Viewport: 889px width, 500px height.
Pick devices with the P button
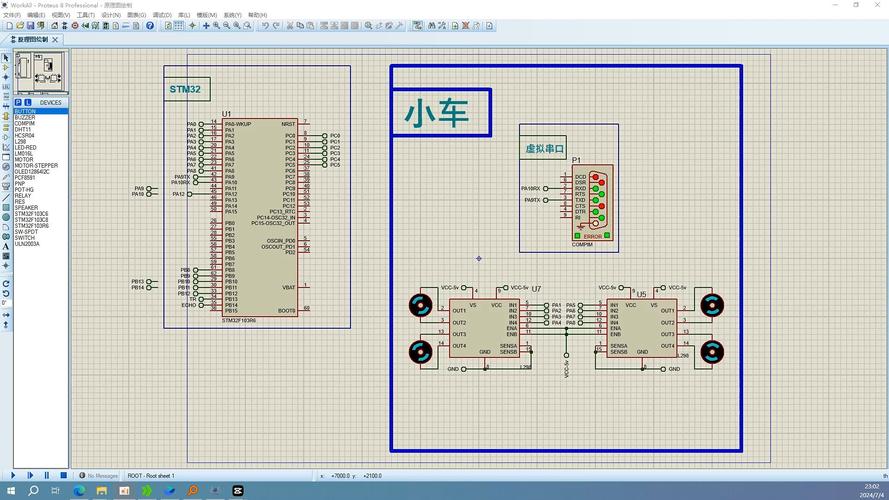coord(19,102)
